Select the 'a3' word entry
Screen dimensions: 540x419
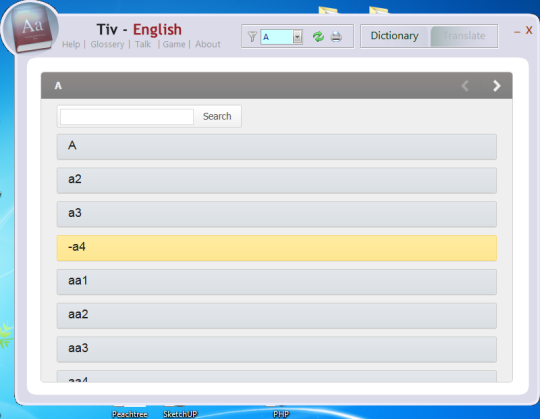point(277,214)
